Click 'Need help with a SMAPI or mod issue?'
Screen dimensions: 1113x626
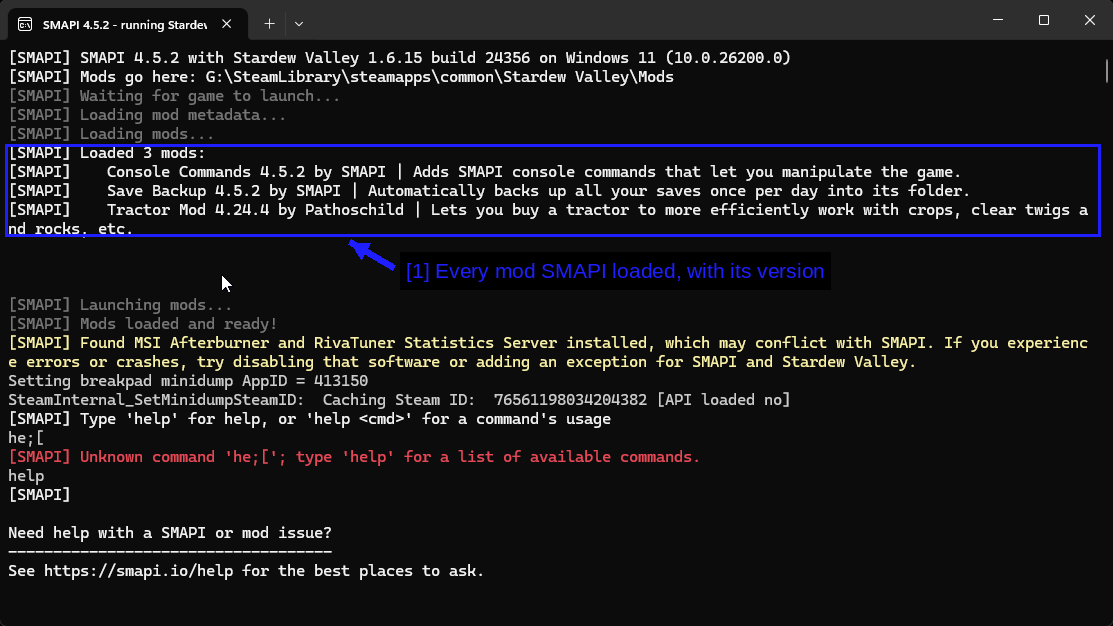tap(170, 533)
